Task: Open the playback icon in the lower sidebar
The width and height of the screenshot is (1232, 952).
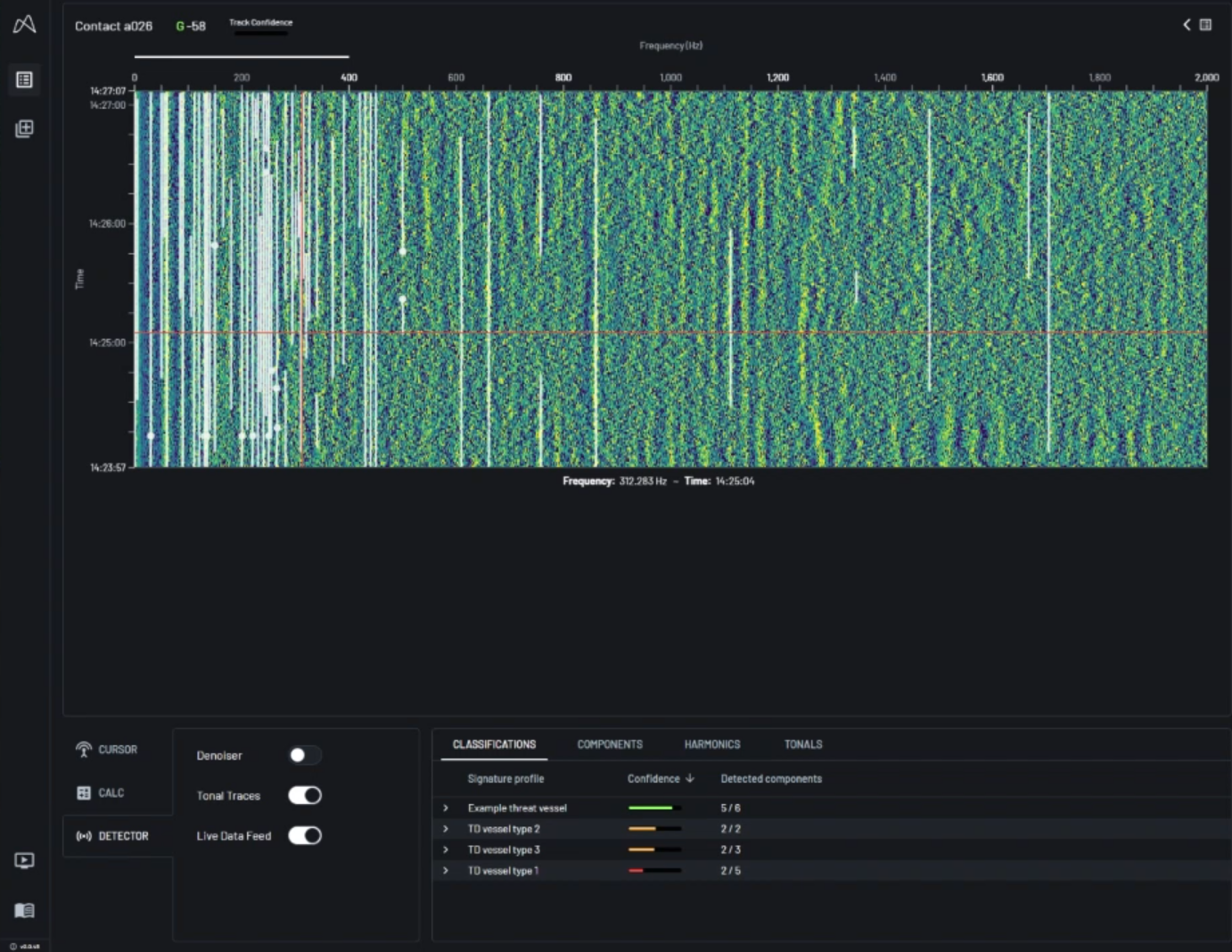Action: (x=24, y=860)
